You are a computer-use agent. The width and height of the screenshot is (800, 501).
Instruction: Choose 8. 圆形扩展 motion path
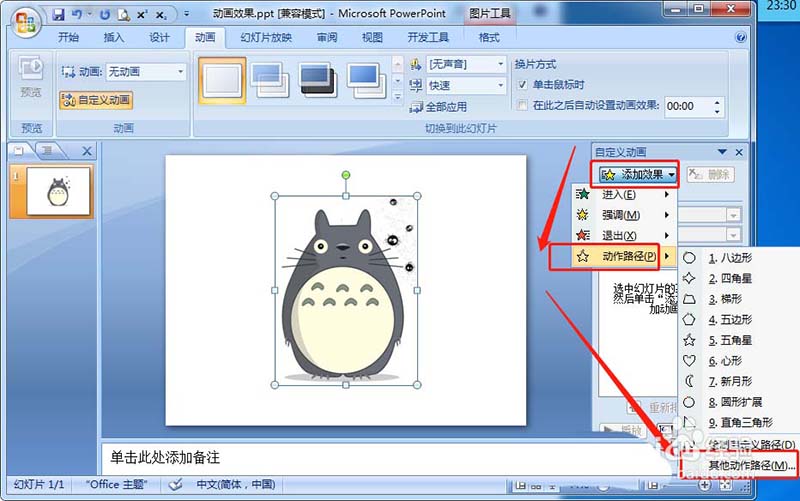(x=738, y=402)
